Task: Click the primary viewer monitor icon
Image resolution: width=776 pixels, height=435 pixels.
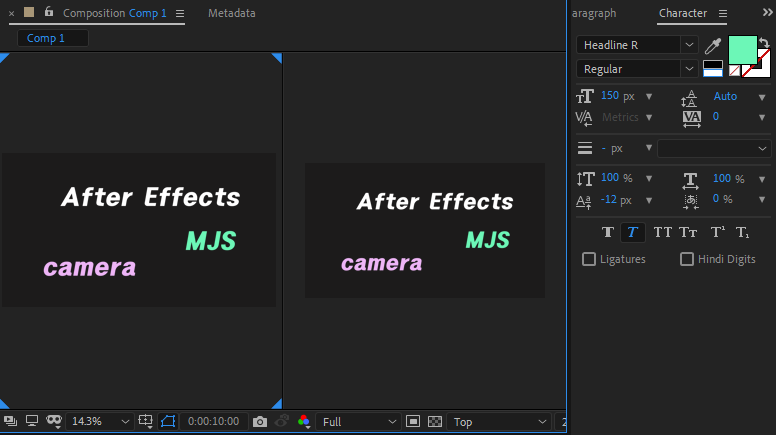Action: tap(32, 421)
